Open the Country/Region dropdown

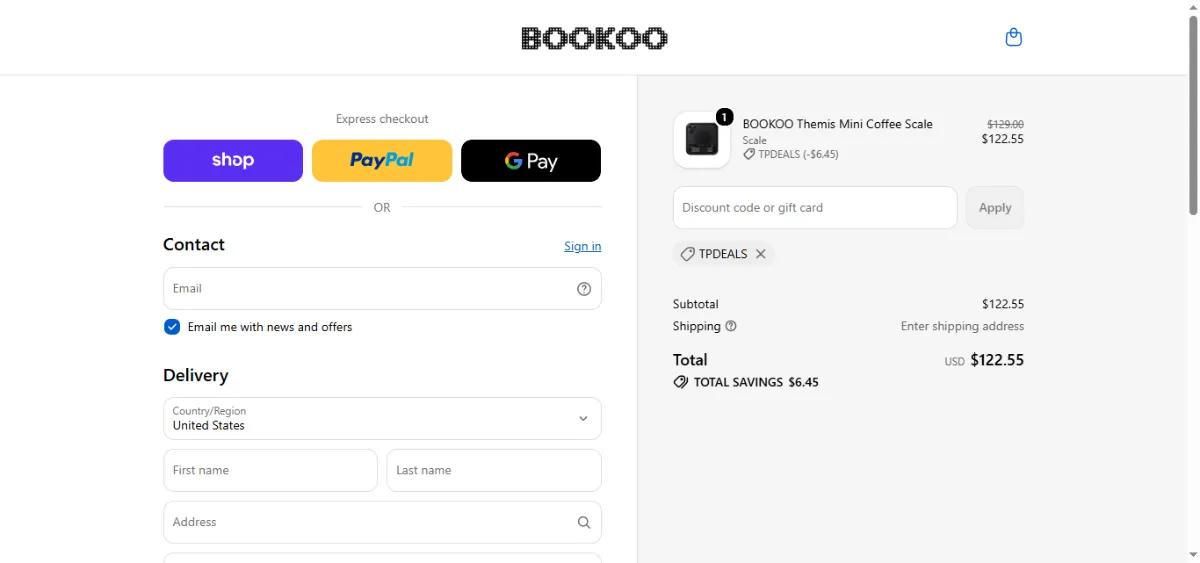(382, 418)
